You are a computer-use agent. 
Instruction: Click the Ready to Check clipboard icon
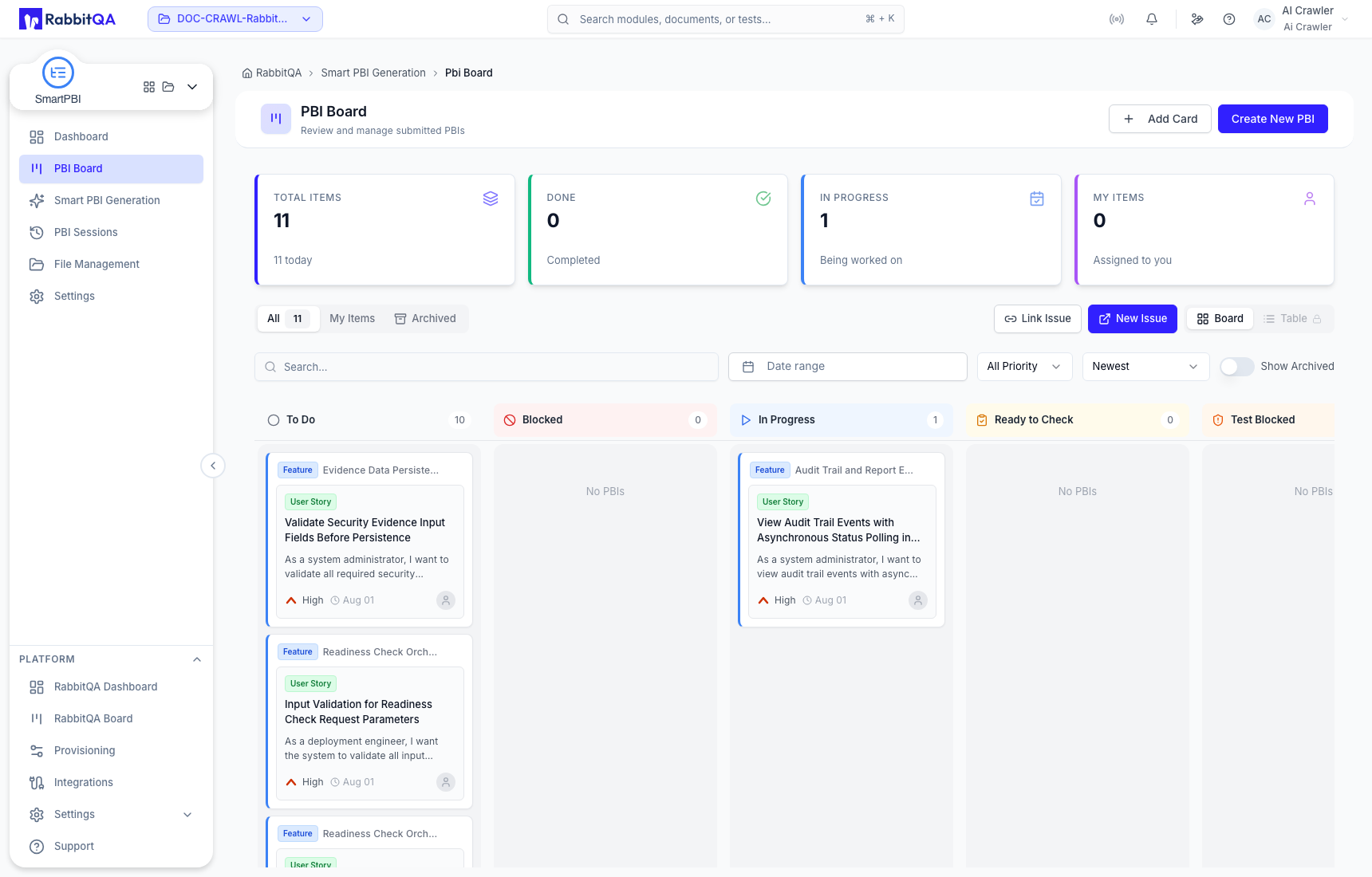[982, 420]
